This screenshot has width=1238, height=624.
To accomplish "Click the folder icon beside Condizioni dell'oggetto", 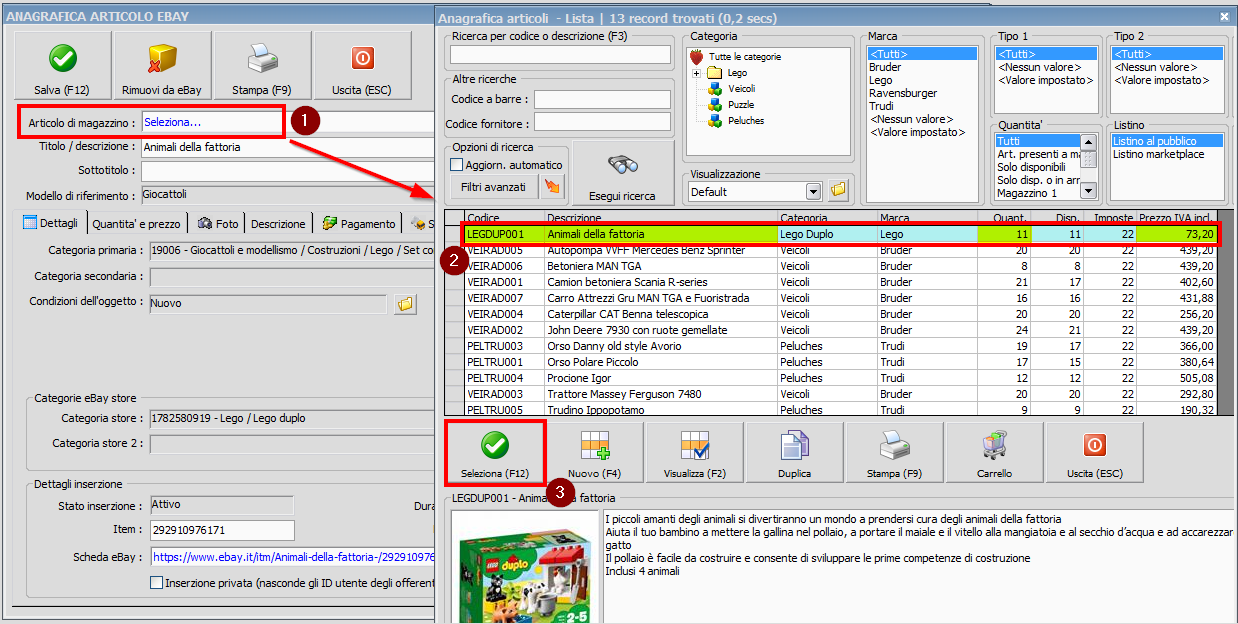I will tap(404, 304).
